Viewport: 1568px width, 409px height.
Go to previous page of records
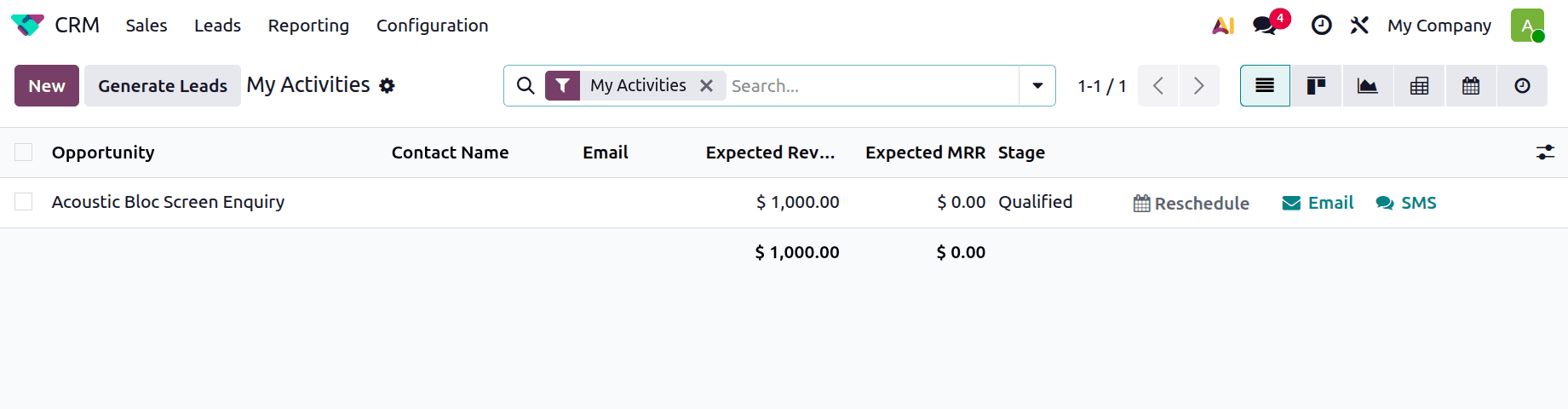pyautogui.click(x=1158, y=86)
